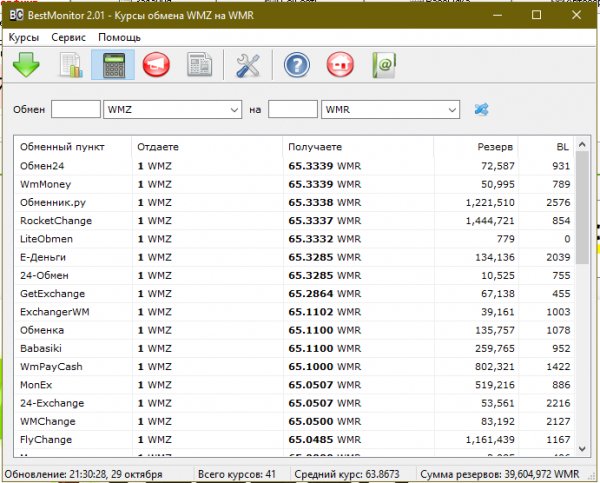Screen dimensions: 600x483
Task: Sort by Получаете column header
Action: [359, 147]
